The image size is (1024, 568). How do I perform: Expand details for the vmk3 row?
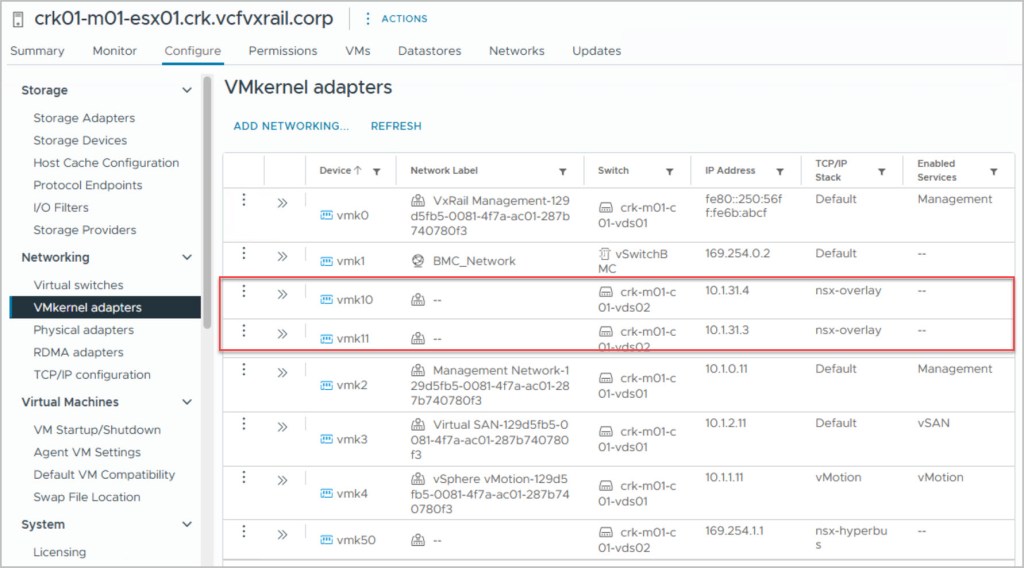tap(282, 427)
